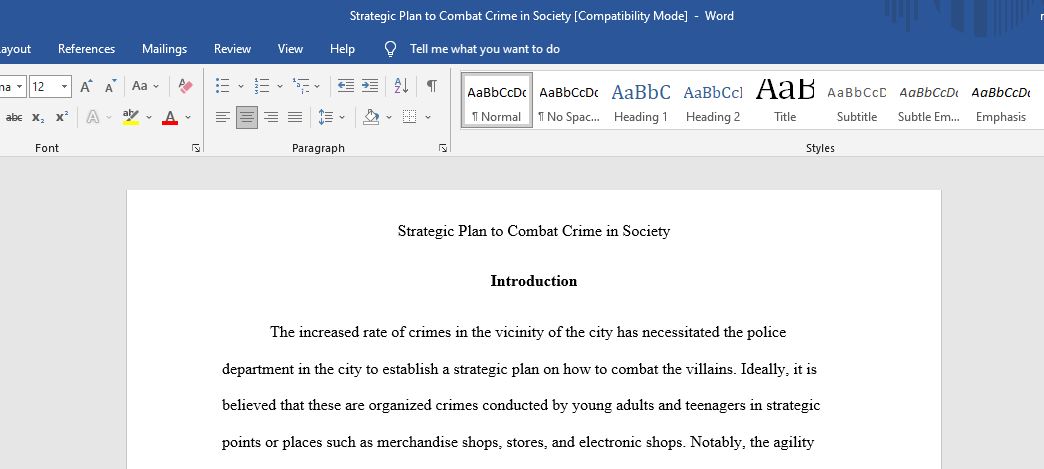
Task: Shrink font size with the Shrink Font icon
Action: 111,86
